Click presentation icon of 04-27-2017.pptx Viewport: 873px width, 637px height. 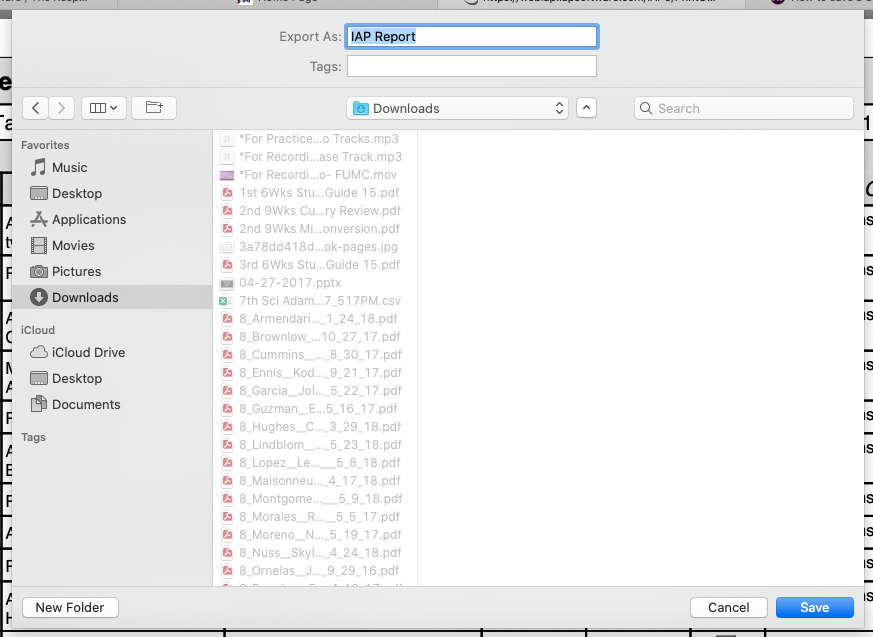[x=227, y=283]
